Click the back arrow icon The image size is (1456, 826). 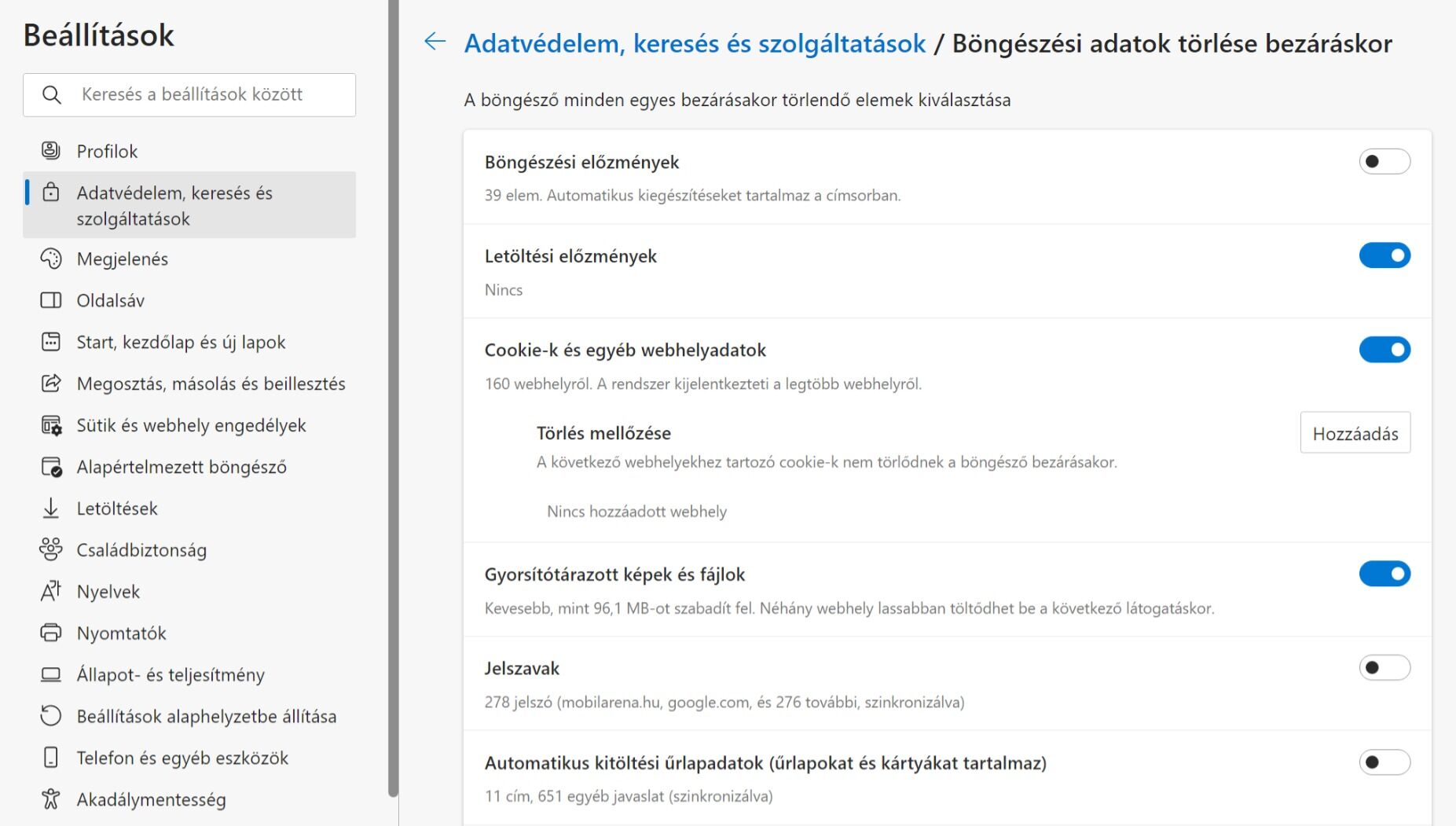tap(435, 42)
